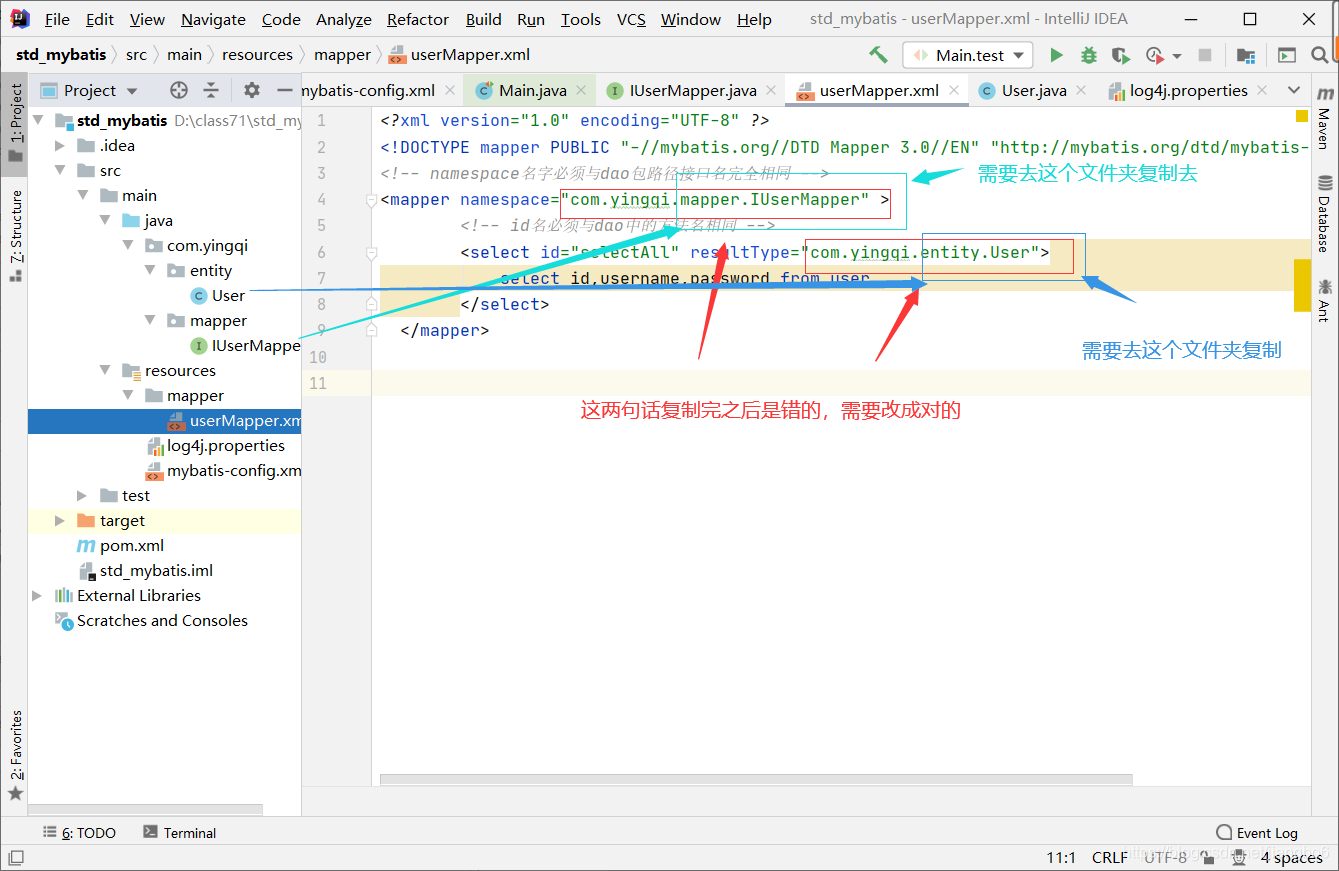The image size is (1339, 871).
Task: Switch to the IUserMapper.java tab
Action: 692,90
